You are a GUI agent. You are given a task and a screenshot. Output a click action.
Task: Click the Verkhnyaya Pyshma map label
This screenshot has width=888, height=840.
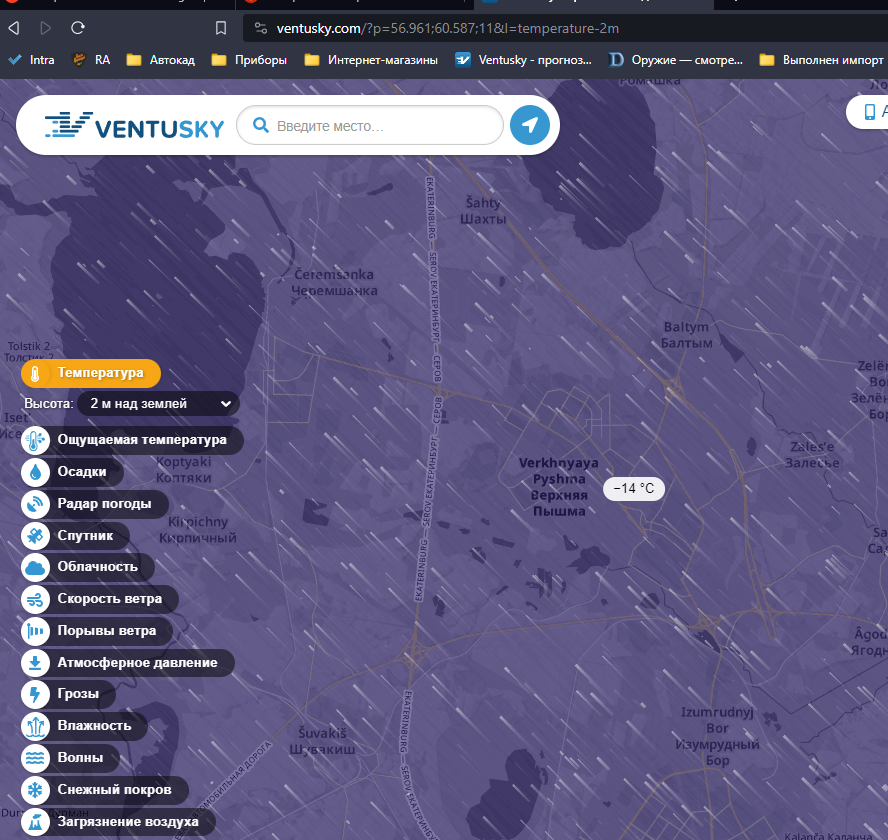tap(558, 487)
